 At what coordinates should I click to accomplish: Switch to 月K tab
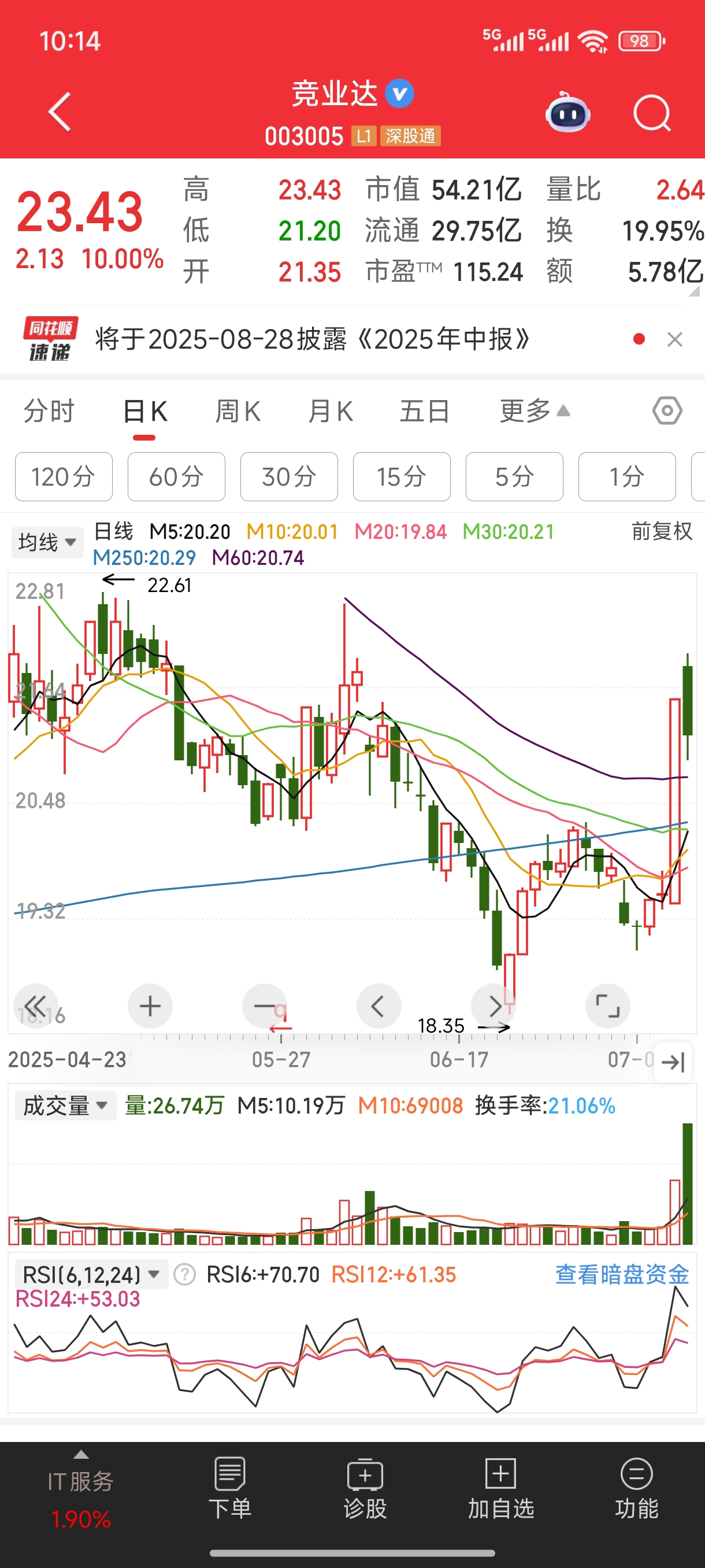[x=331, y=412]
